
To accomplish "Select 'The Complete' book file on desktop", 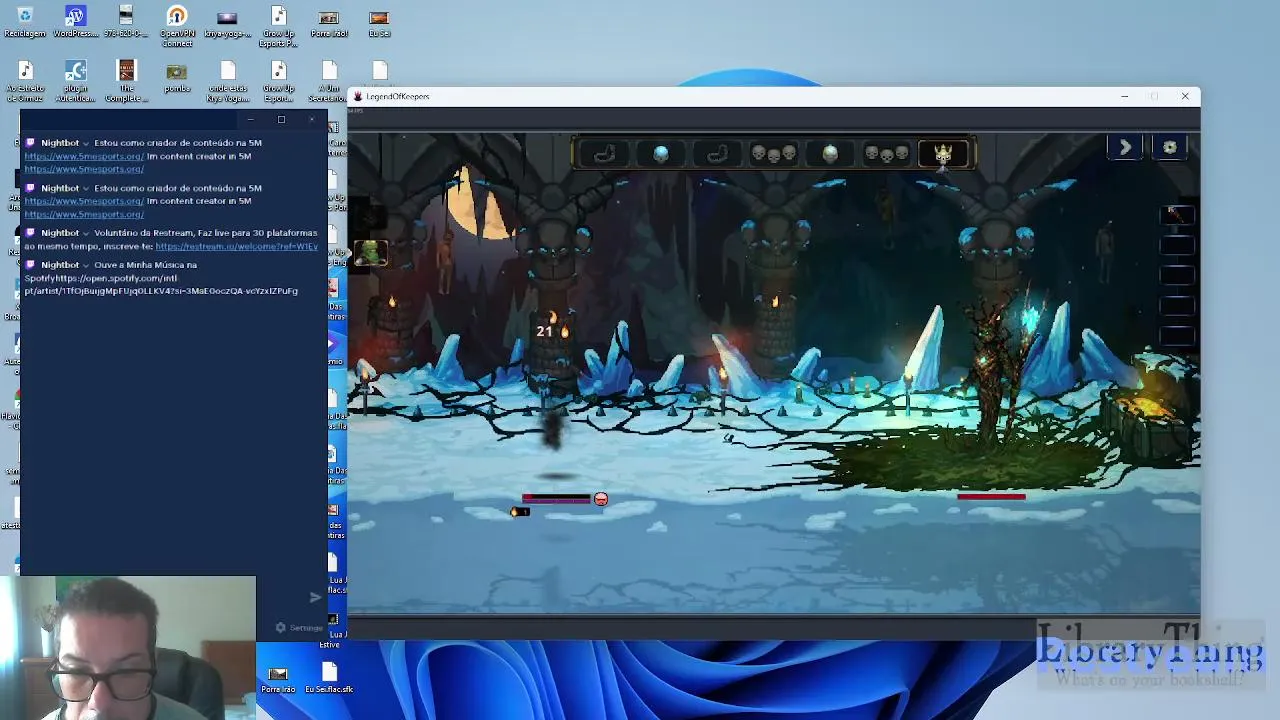I will (126, 82).
